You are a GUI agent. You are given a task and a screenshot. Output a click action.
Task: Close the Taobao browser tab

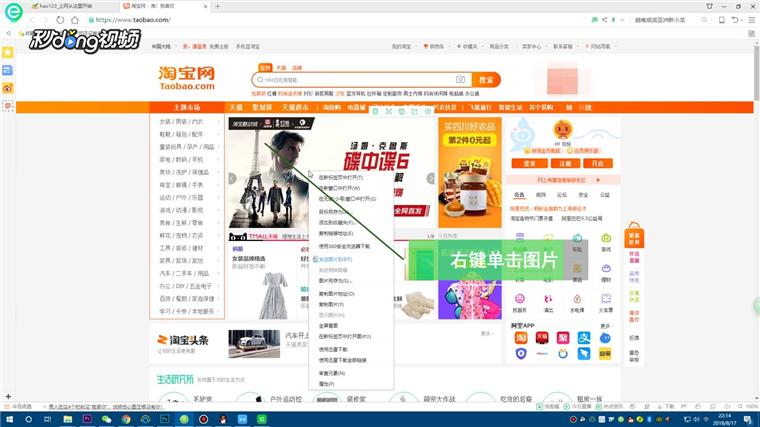coord(206,6)
